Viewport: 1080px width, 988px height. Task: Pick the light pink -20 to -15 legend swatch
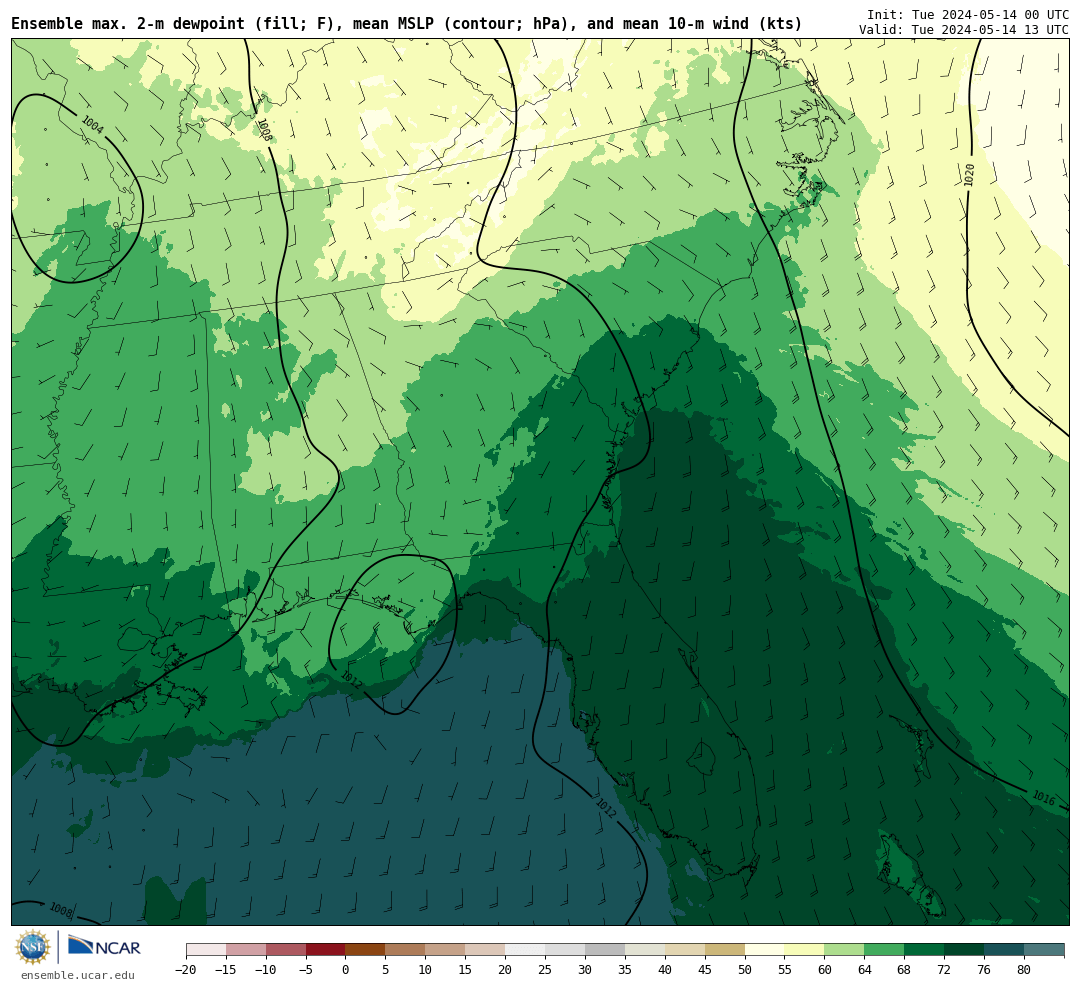click(x=206, y=950)
